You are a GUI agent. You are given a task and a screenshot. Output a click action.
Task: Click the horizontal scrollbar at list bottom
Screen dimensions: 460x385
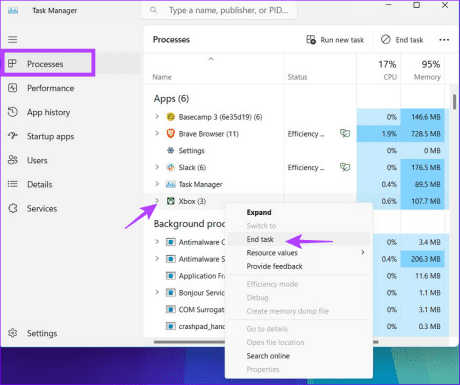(189, 342)
